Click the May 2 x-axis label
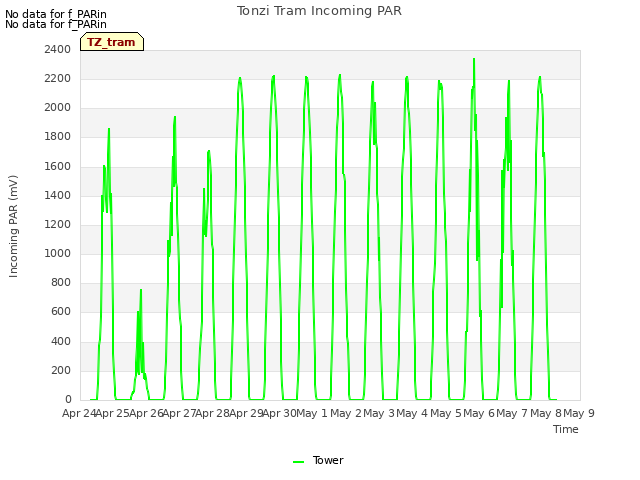The image size is (640, 480). coord(346,413)
